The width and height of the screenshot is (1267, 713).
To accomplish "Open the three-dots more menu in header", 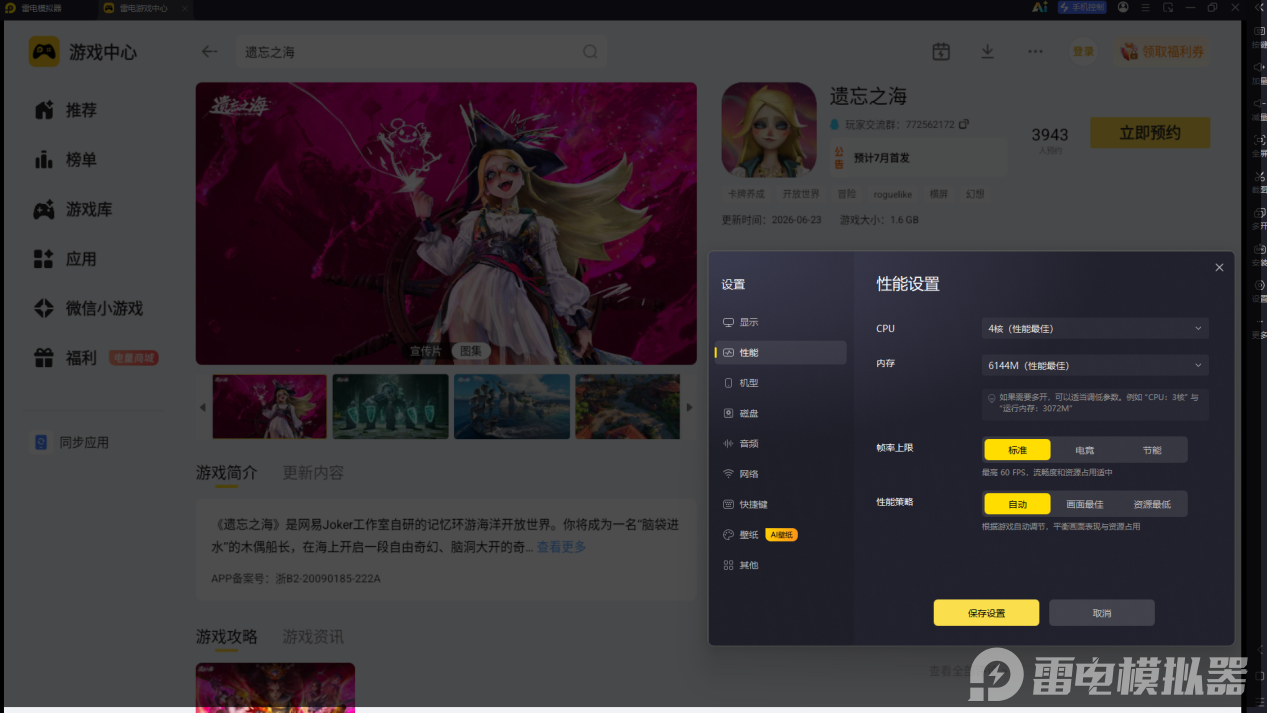I will pyautogui.click(x=1035, y=51).
